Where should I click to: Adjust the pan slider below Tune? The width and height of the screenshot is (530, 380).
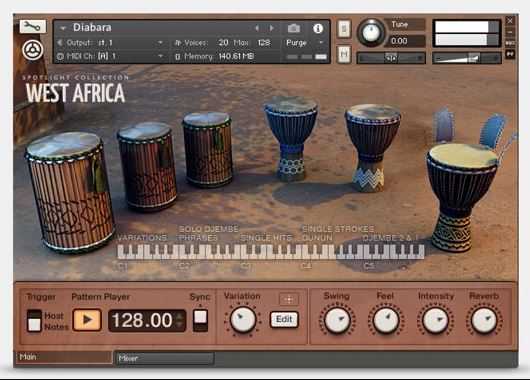coord(391,58)
